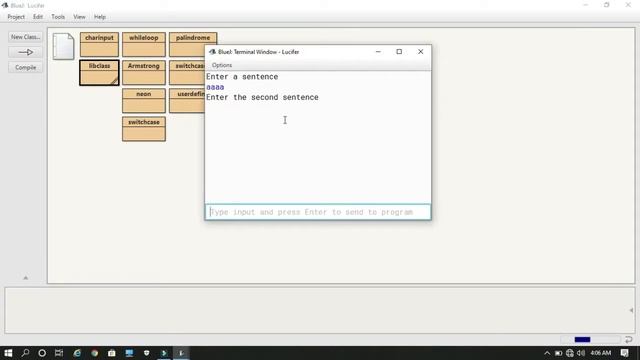Select the whileloop class box
Screen dimensions: 640x360
pyautogui.click(x=144, y=44)
